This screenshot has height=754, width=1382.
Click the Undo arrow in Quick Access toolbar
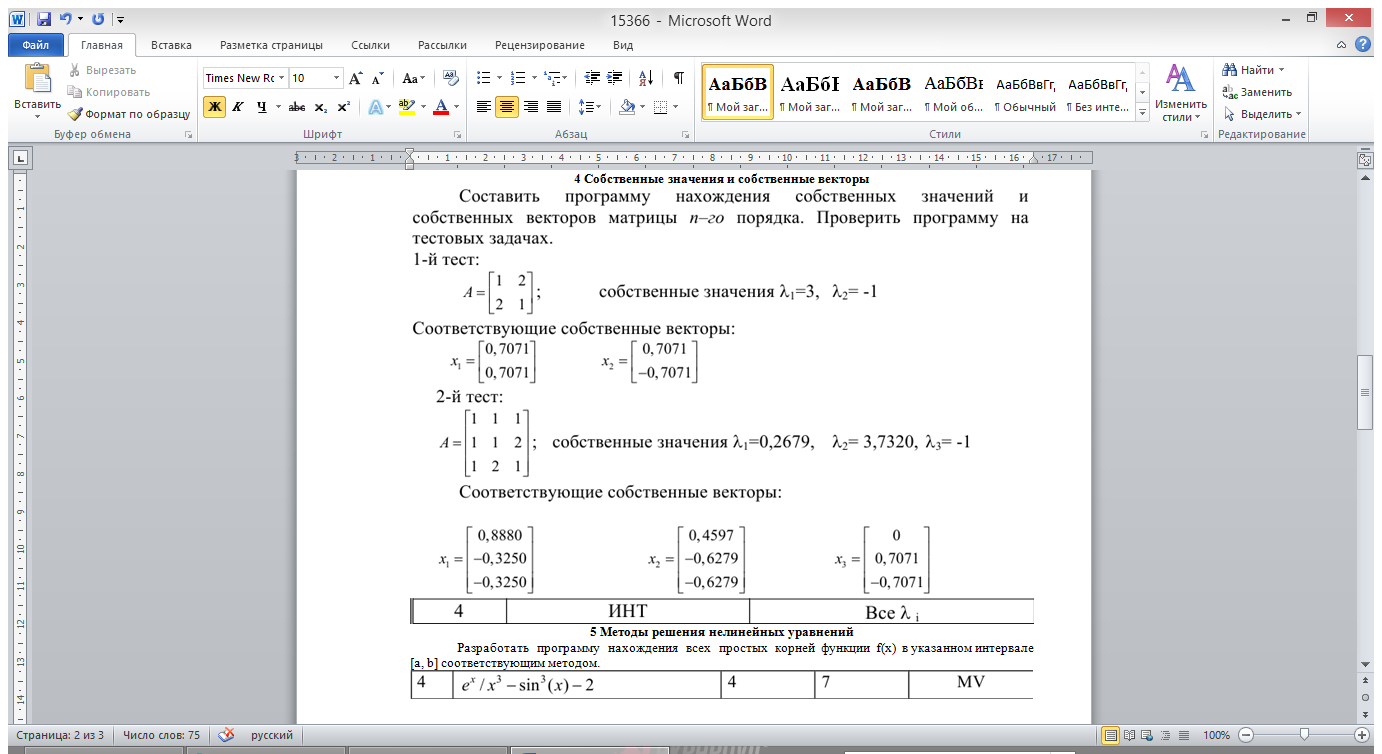65,19
